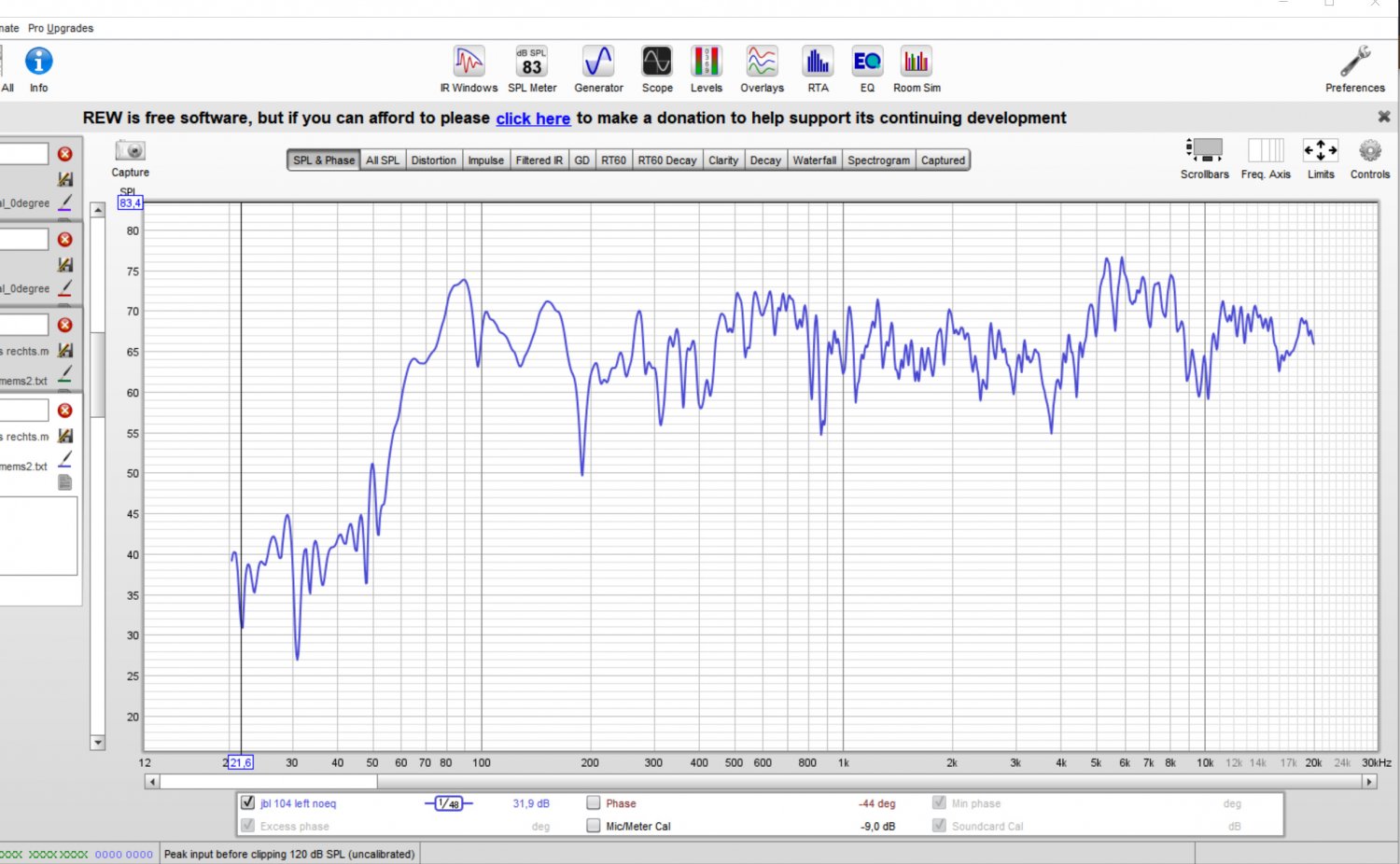Open the RTA analyzer
The width and height of the screenshot is (1400, 864).
point(819,70)
